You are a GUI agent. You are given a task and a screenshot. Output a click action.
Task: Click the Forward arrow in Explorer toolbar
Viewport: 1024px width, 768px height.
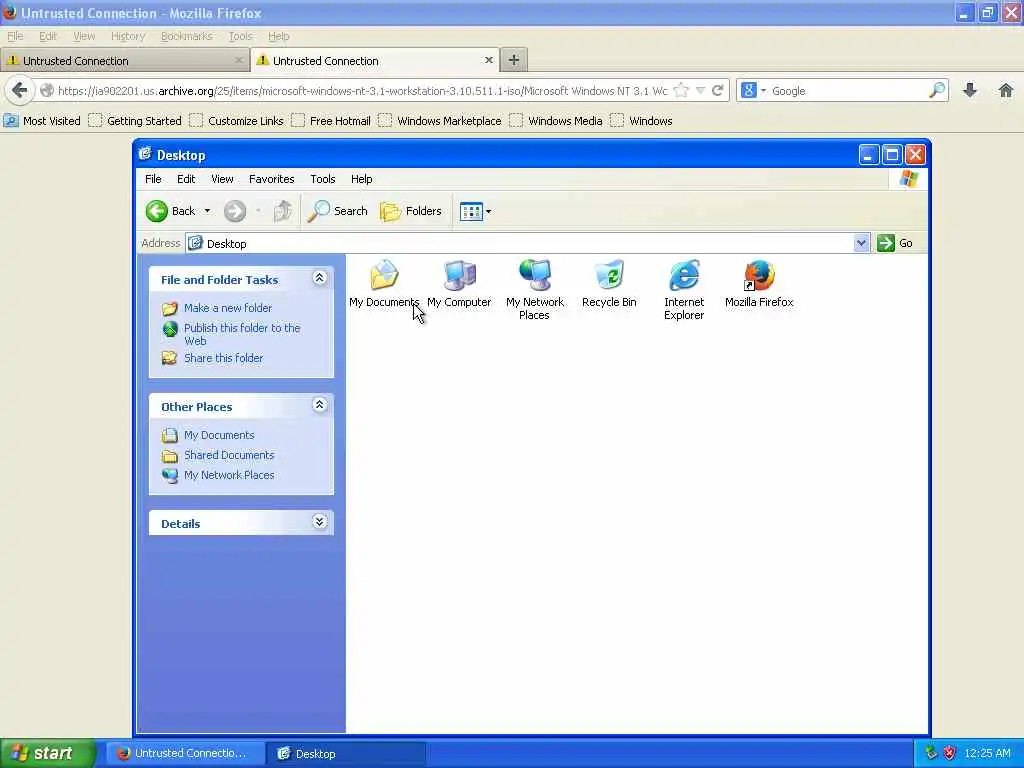pyautogui.click(x=235, y=211)
